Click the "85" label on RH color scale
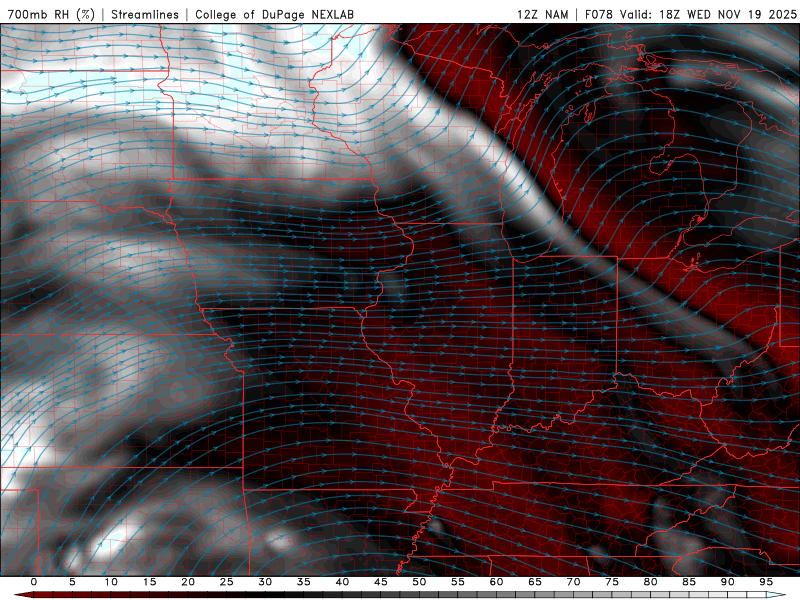Image resolution: width=800 pixels, height=600 pixels. (689, 582)
